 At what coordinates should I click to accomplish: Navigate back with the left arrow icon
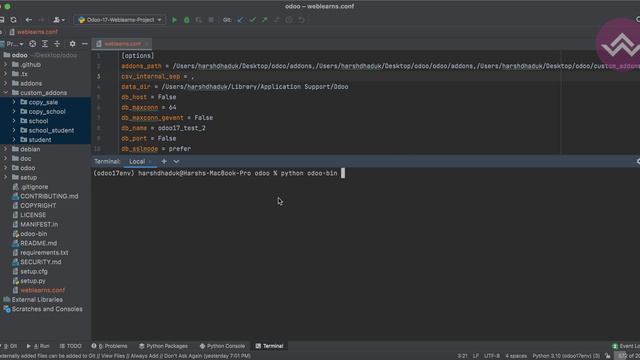(29, 20)
